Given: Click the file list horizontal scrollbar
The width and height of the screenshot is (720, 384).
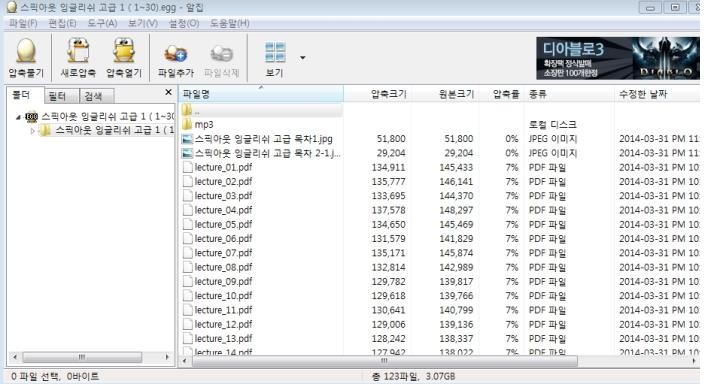Looking at the screenshot, I should pyautogui.click(x=385, y=361).
